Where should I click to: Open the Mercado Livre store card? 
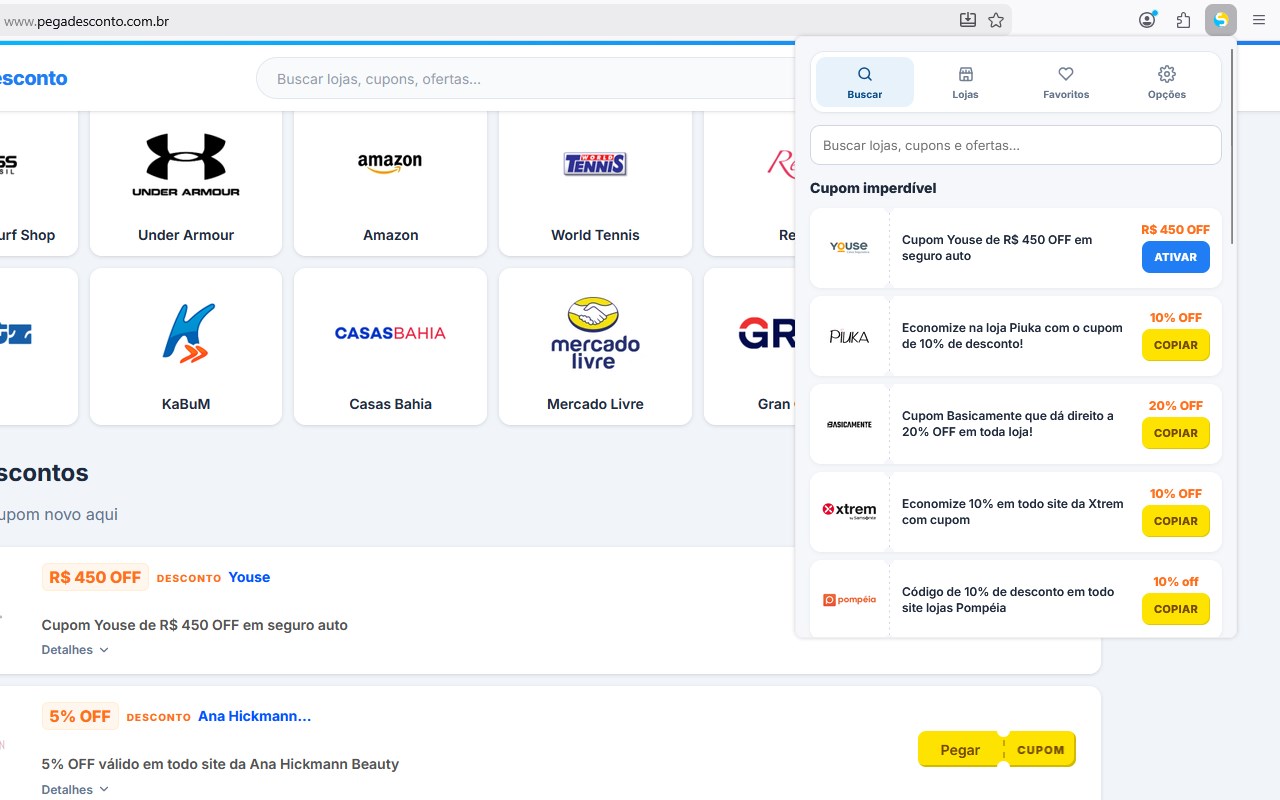tap(595, 346)
